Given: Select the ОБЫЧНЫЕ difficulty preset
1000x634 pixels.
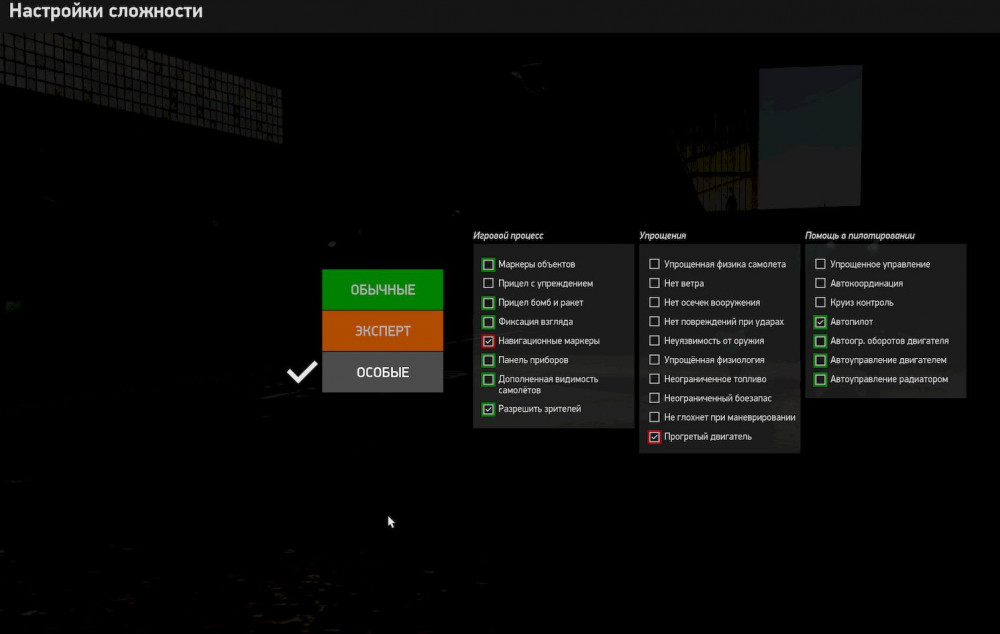Looking at the screenshot, I should 382,290.
